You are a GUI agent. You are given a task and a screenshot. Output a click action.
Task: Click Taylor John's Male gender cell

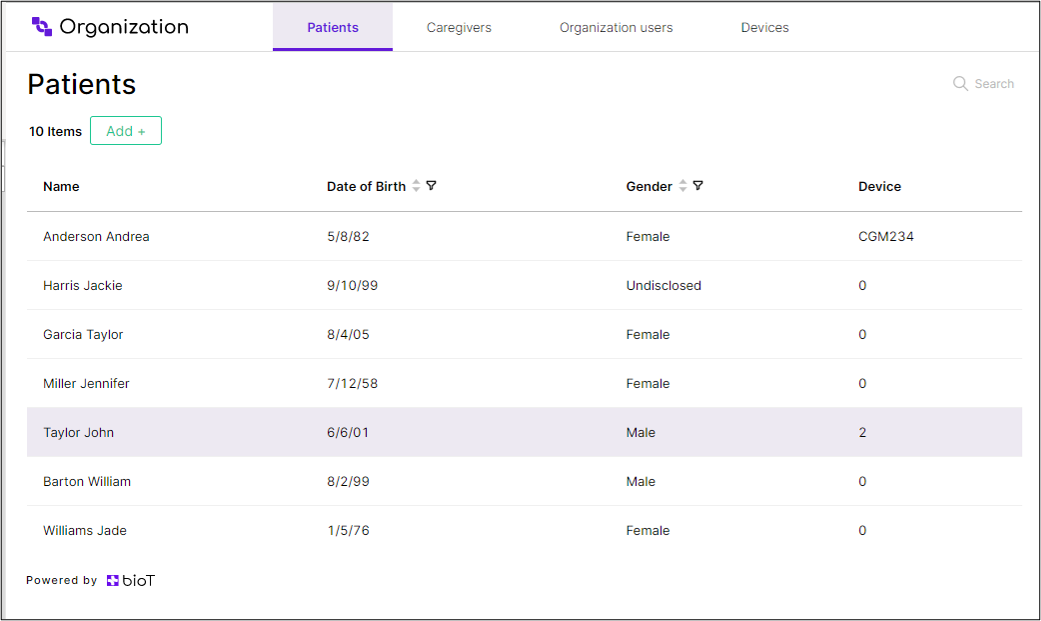tap(641, 432)
